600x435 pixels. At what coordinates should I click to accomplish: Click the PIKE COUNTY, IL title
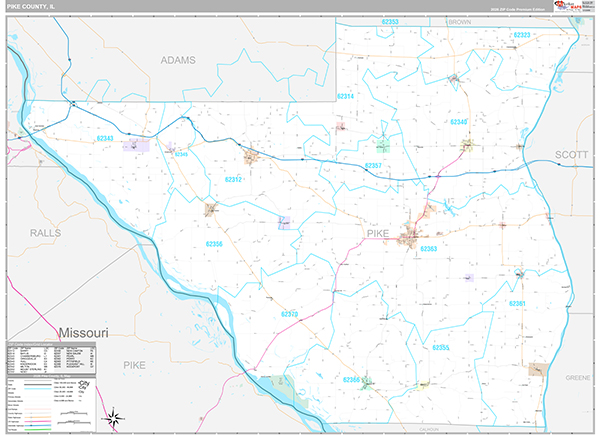(29, 6)
